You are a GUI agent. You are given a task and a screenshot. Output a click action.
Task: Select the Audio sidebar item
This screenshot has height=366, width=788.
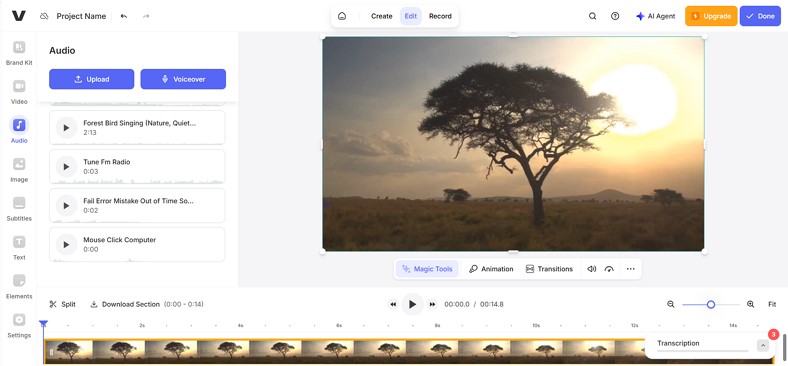[19, 130]
